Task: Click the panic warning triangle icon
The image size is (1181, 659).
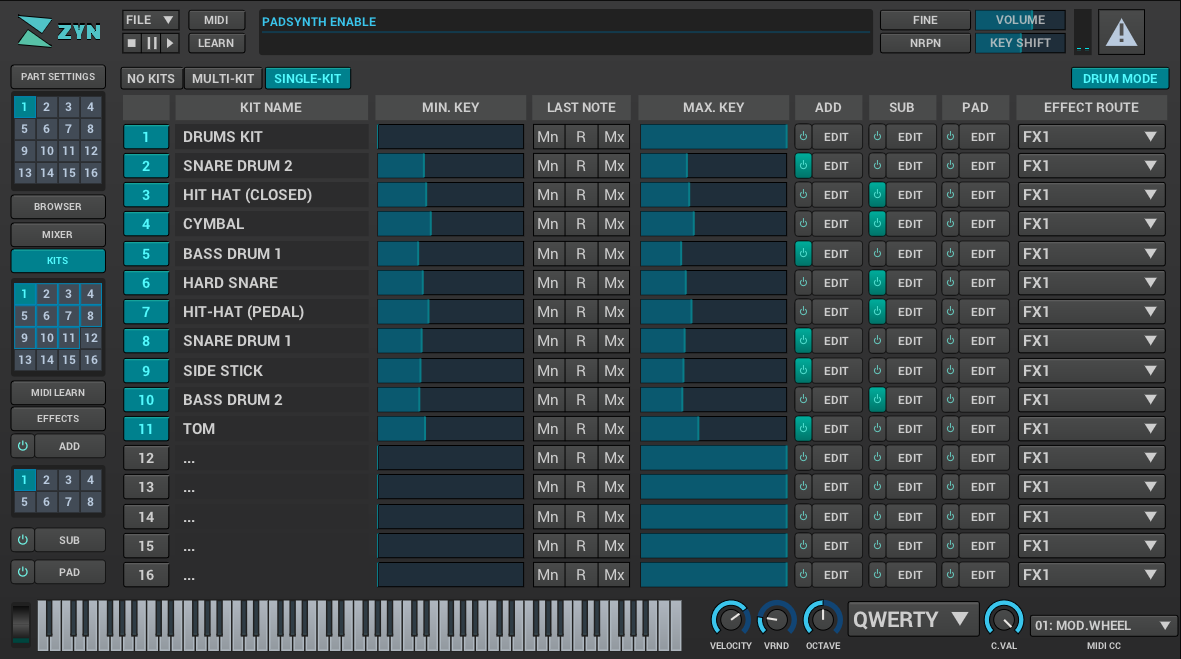Action: coord(1121,32)
